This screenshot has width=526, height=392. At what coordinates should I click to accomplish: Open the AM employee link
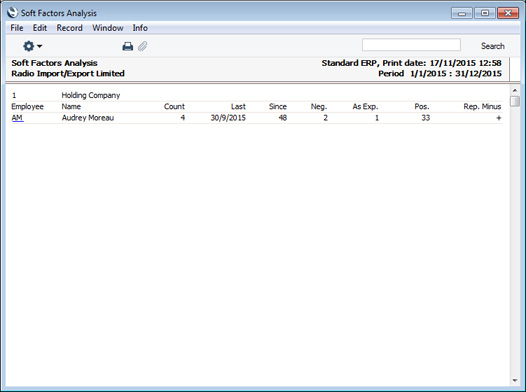click(17, 118)
